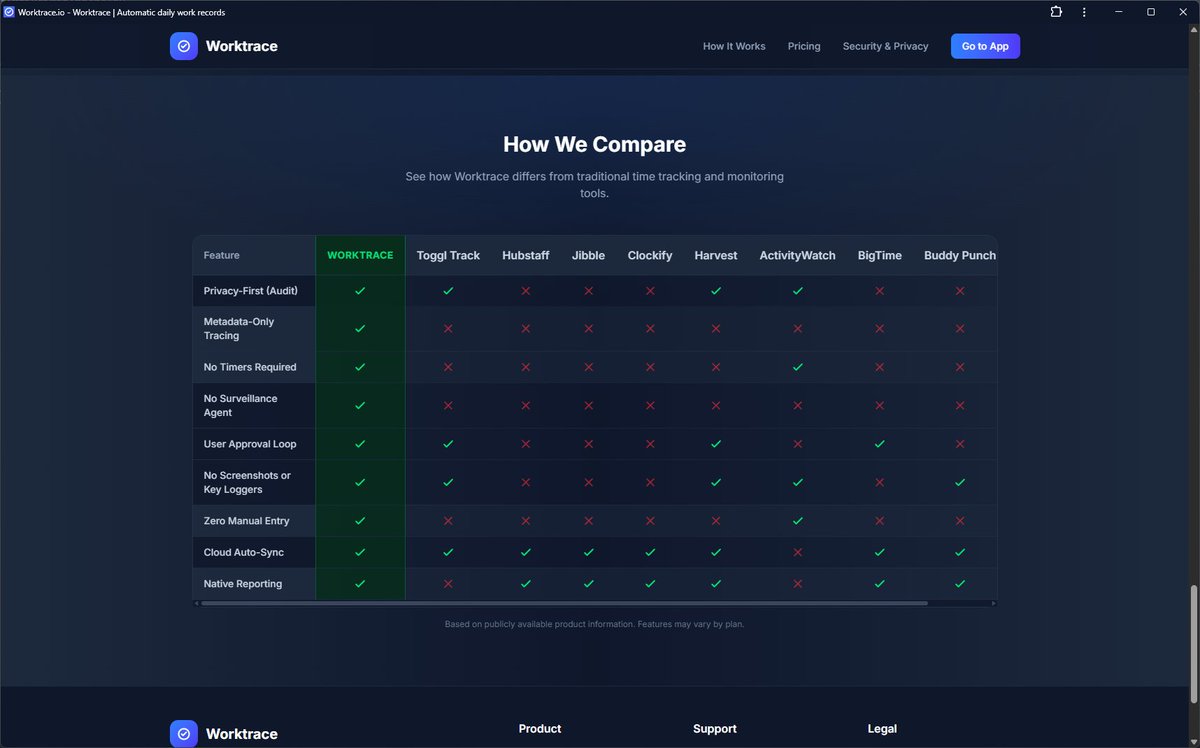Image resolution: width=1200 pixels, height=748 pixels.
Task: Click the publicly available product information disclaimer
Action: 594,624
